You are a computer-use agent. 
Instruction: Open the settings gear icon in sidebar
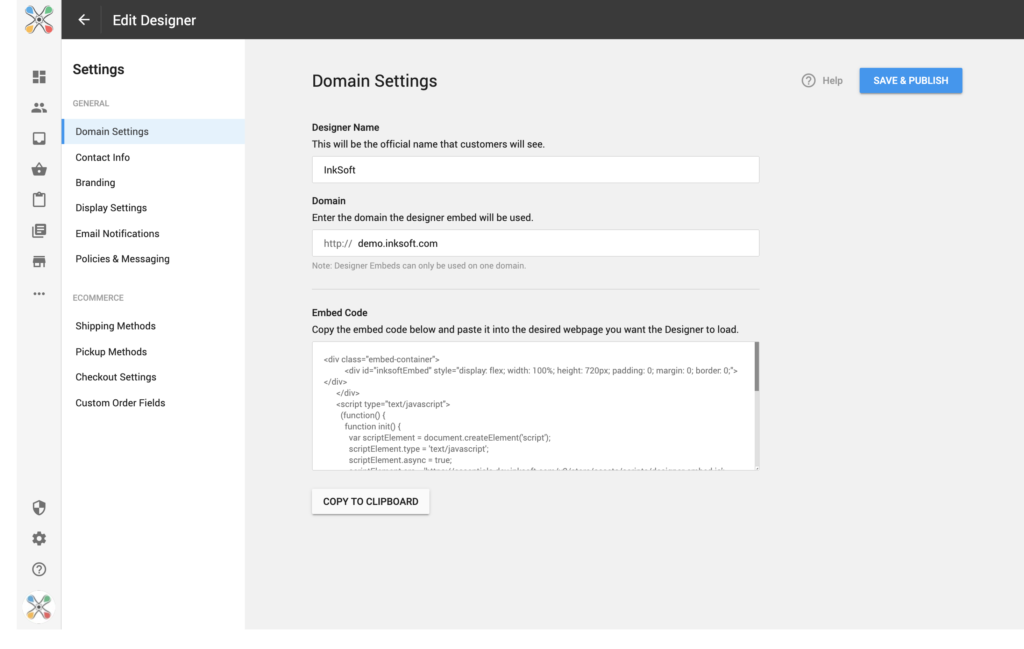(39, 539)
